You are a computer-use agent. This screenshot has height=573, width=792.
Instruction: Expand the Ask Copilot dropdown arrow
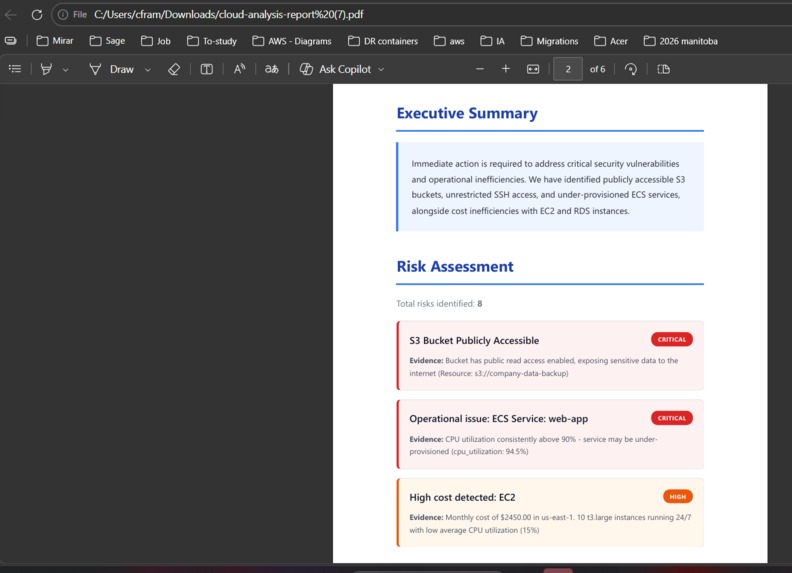[x=381, y=70]
